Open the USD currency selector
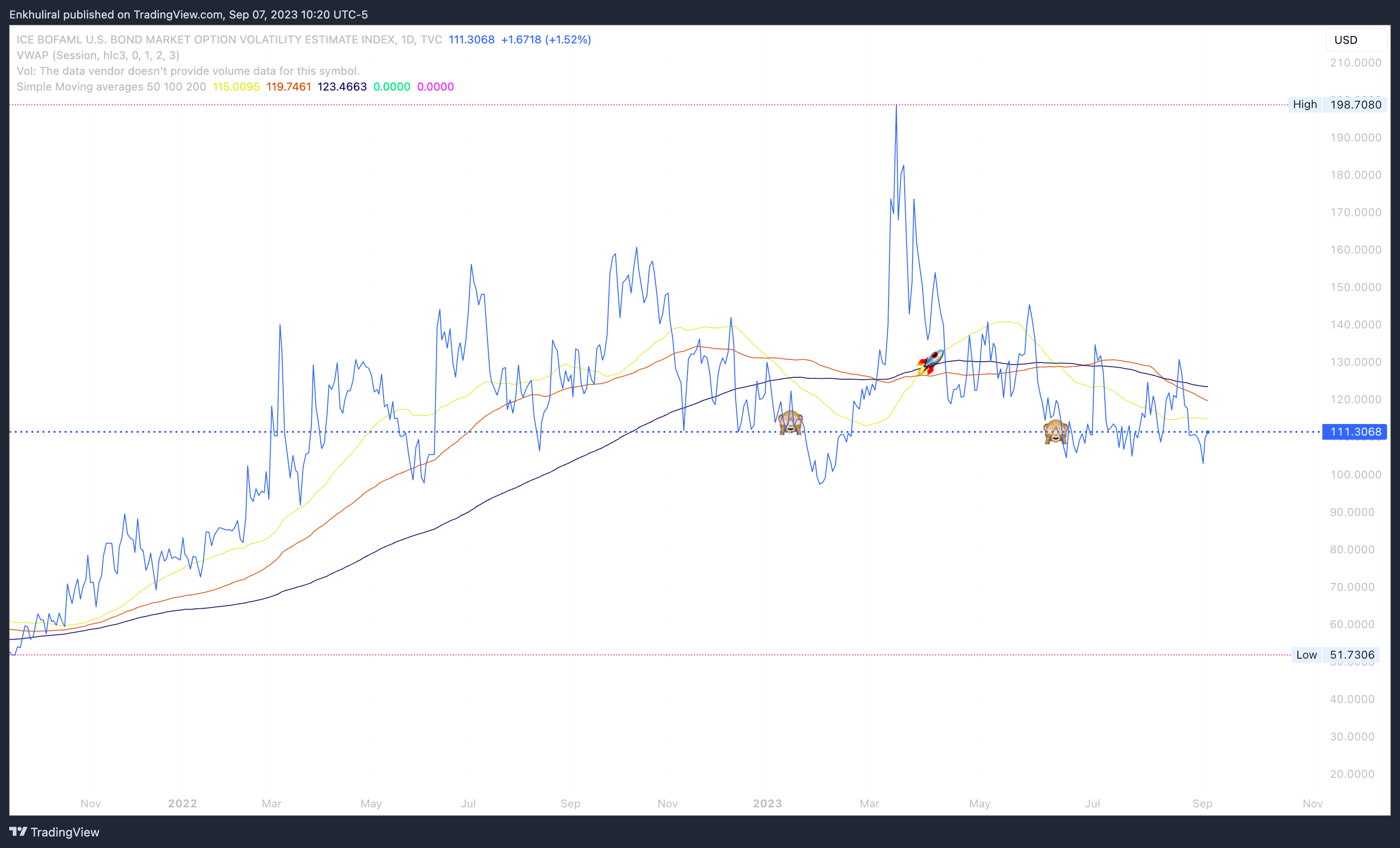The height and width of the screenshot is (848, 1400). click(1356, 40)
